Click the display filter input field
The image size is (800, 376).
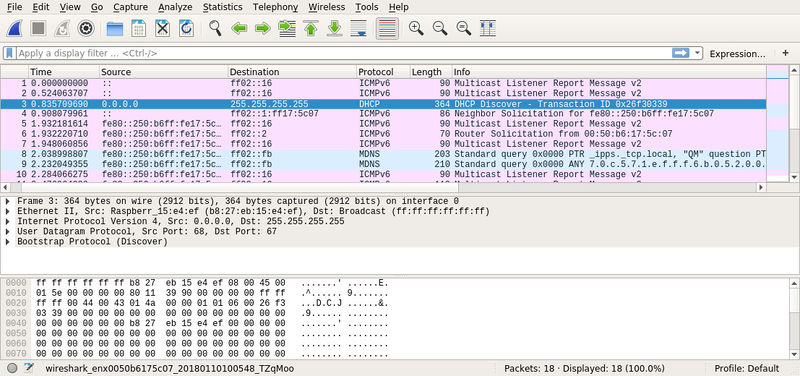click(343, 53)
